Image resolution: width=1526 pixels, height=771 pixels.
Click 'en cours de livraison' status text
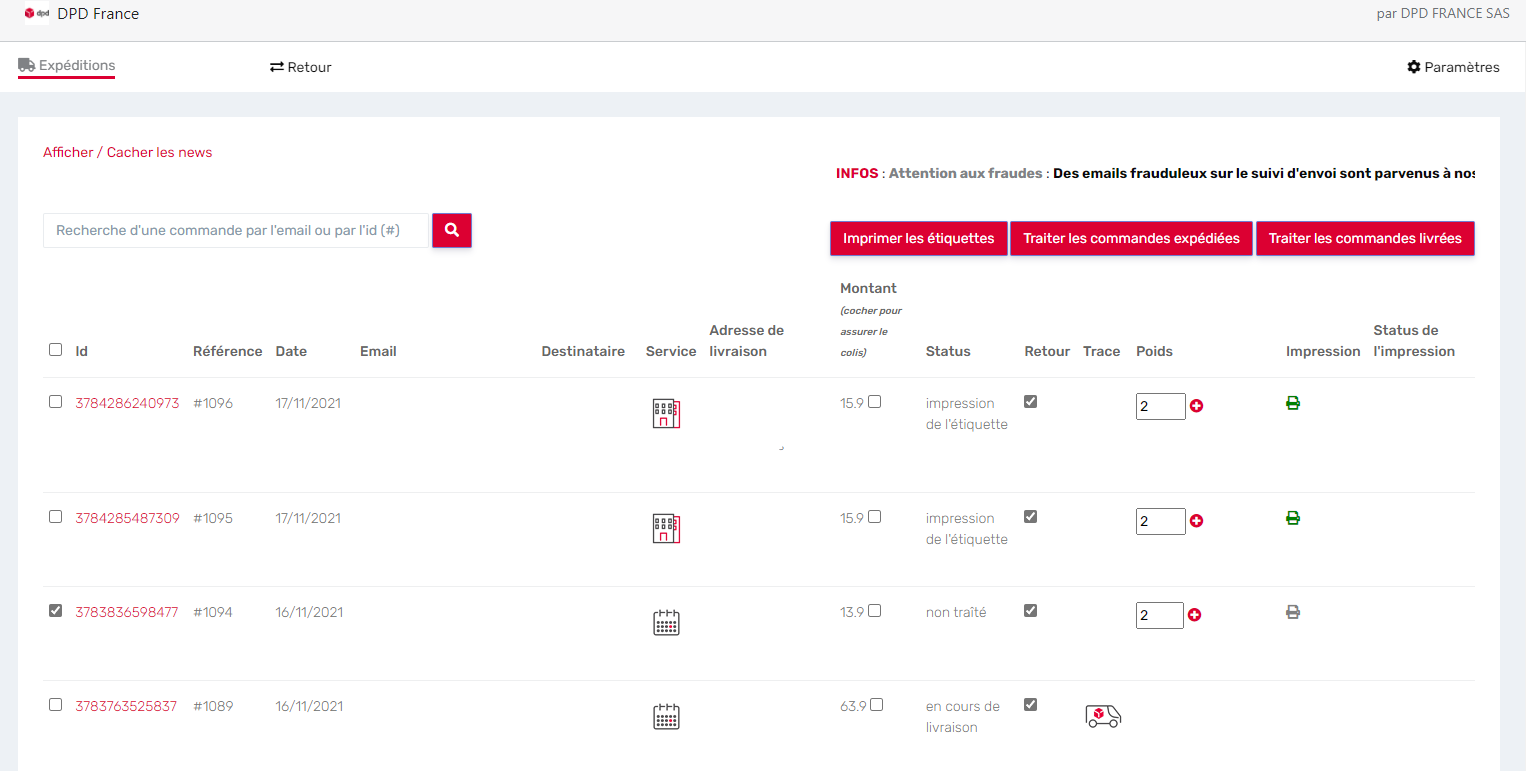963,717
